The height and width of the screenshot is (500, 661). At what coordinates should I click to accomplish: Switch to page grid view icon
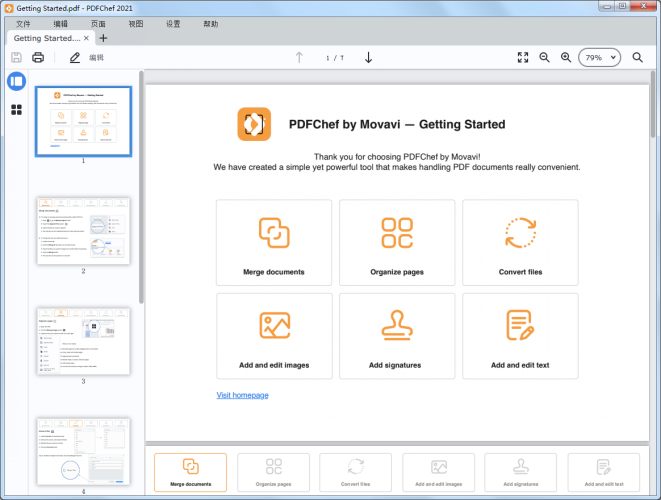[x=16, y=110]
